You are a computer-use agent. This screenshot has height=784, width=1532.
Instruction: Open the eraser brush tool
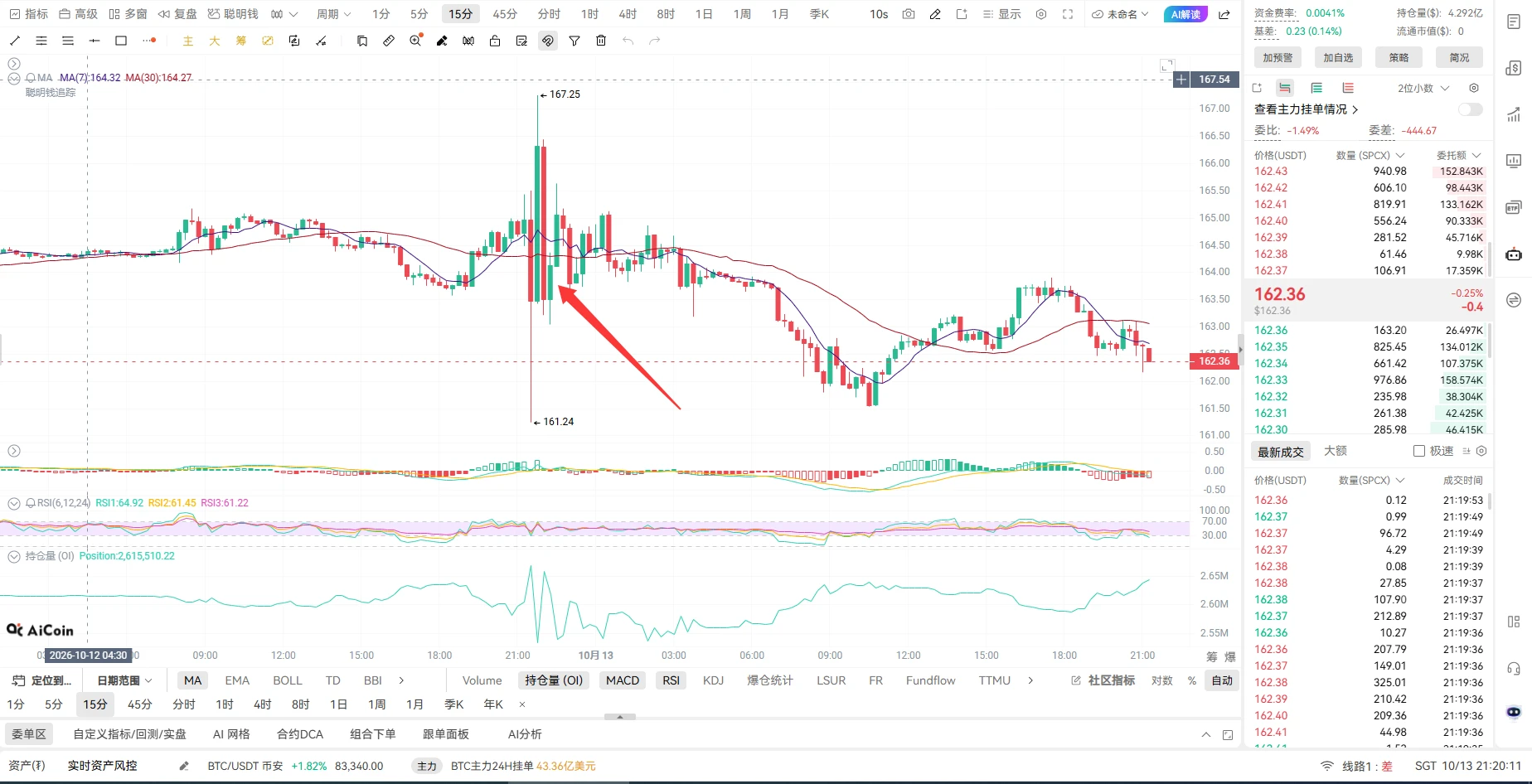coord(442,41)
